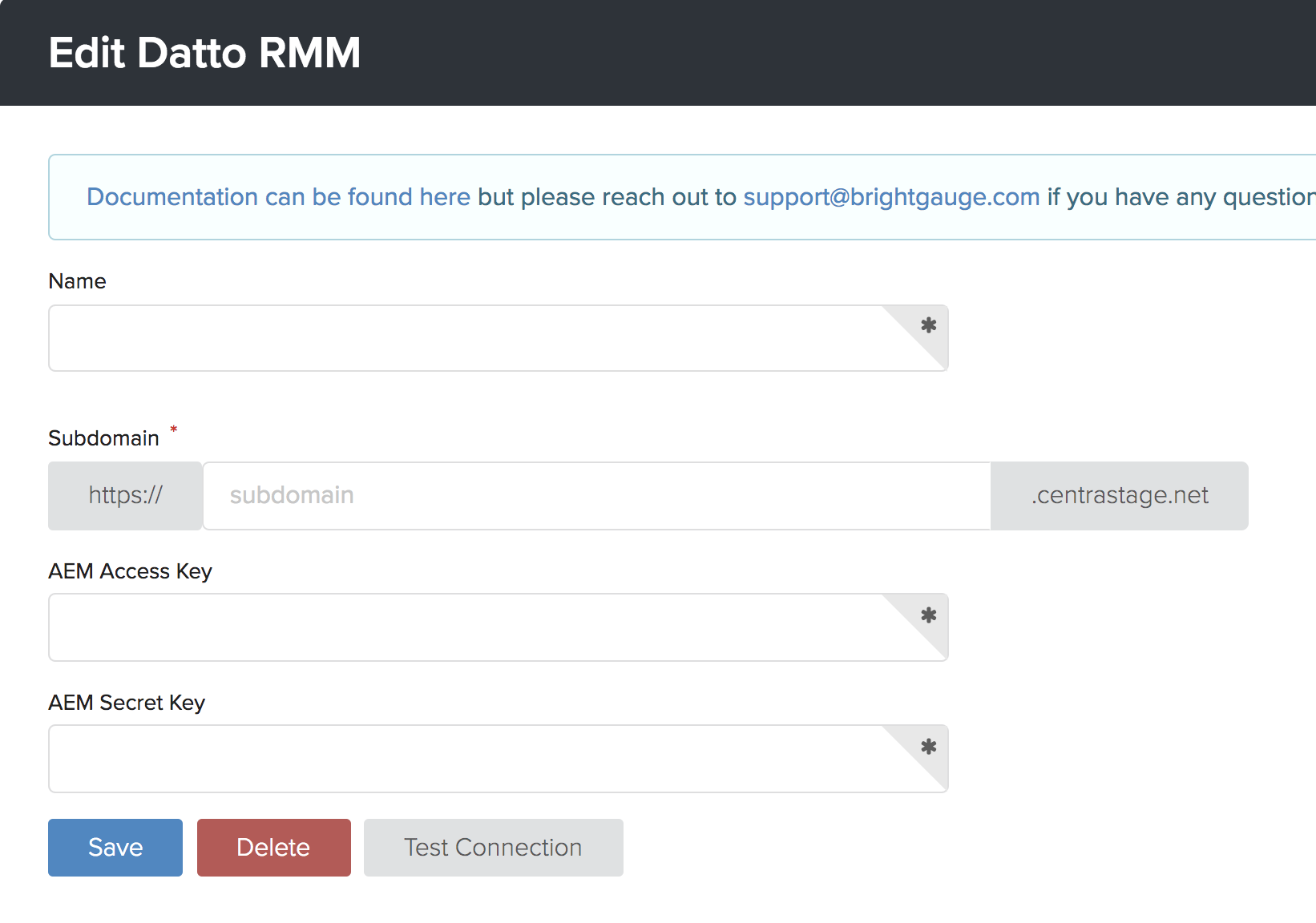Image resolution: width=1316 pixels, height=923 pixels.
Task: Open the 'Documentation can be found here' link
Action: click(278, 197)
